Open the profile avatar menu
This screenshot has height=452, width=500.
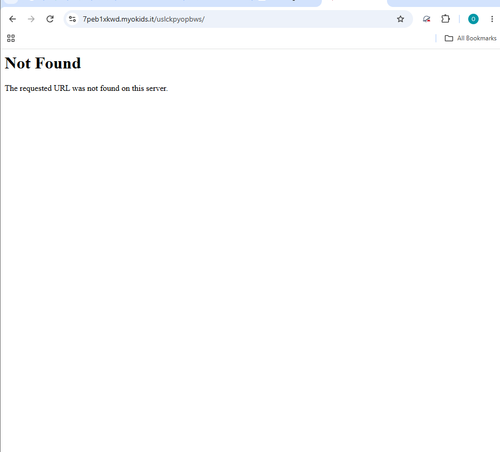coord(473,19)
